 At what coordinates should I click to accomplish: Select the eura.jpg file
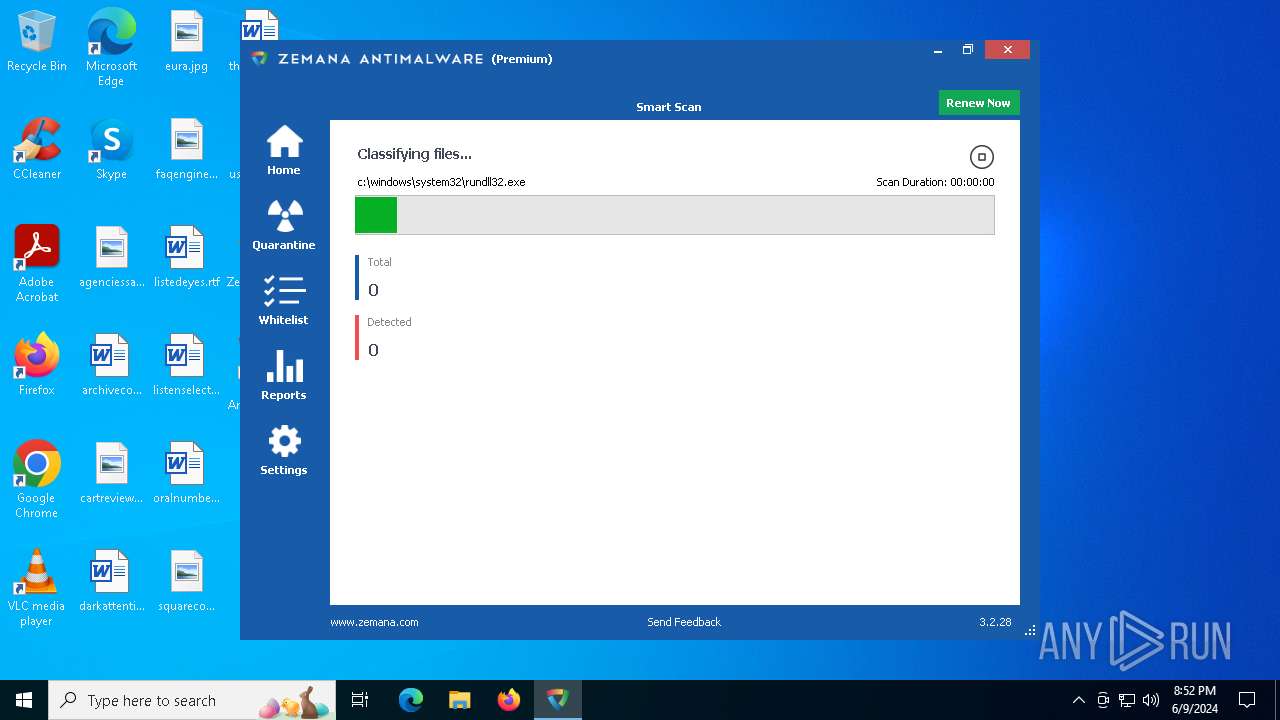pyautogui.click(x=186, y=42)
